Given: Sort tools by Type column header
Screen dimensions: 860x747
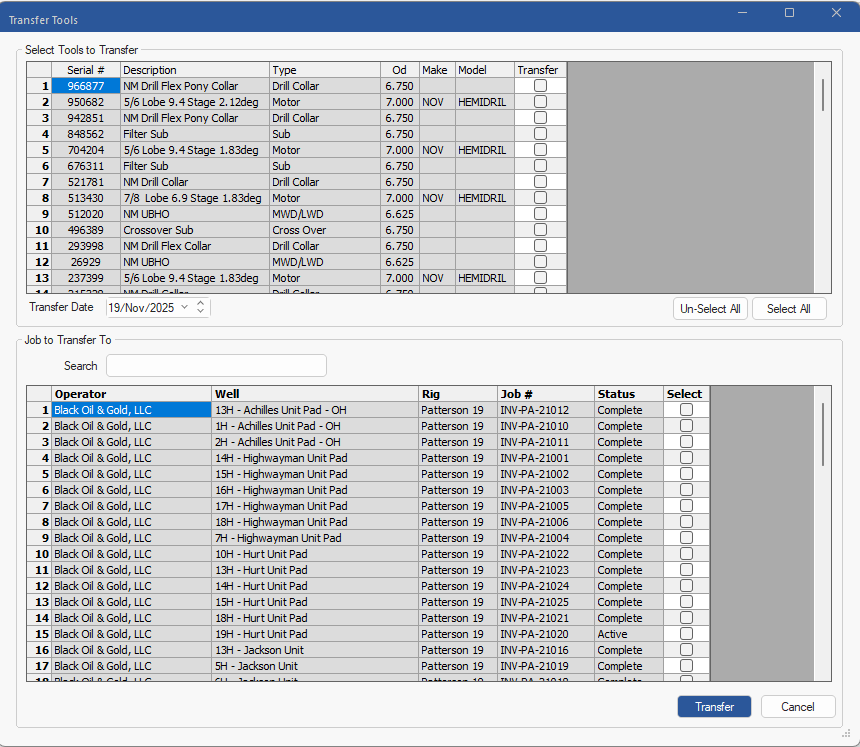Looking at the screenshot, I should point(325,70).
